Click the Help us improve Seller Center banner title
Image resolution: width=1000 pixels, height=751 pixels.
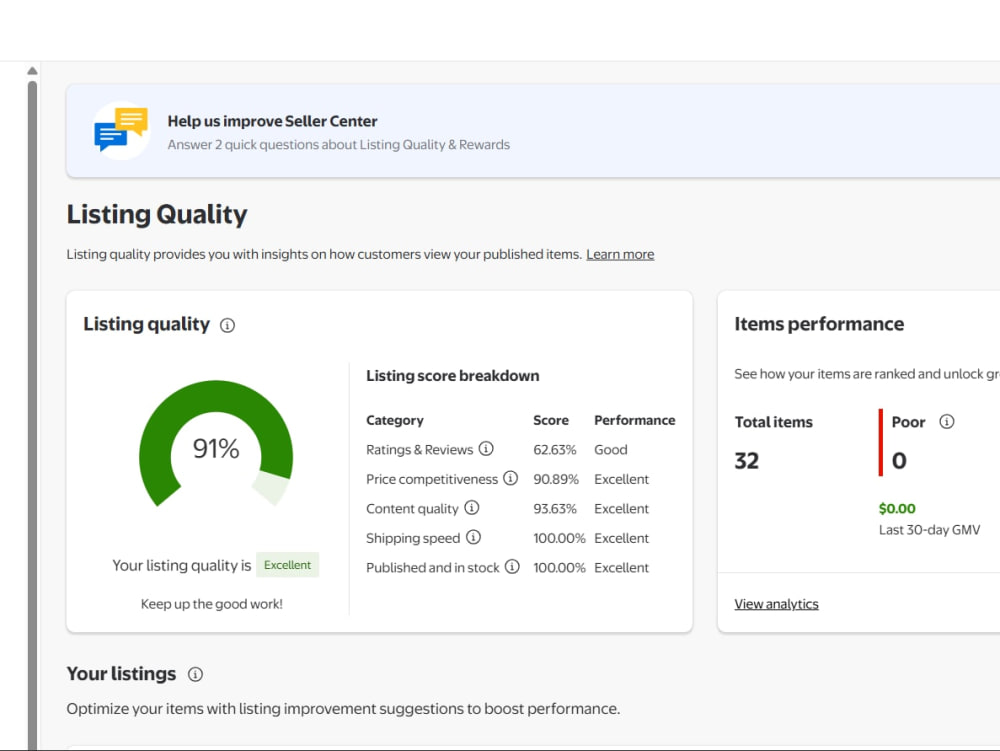272,121
